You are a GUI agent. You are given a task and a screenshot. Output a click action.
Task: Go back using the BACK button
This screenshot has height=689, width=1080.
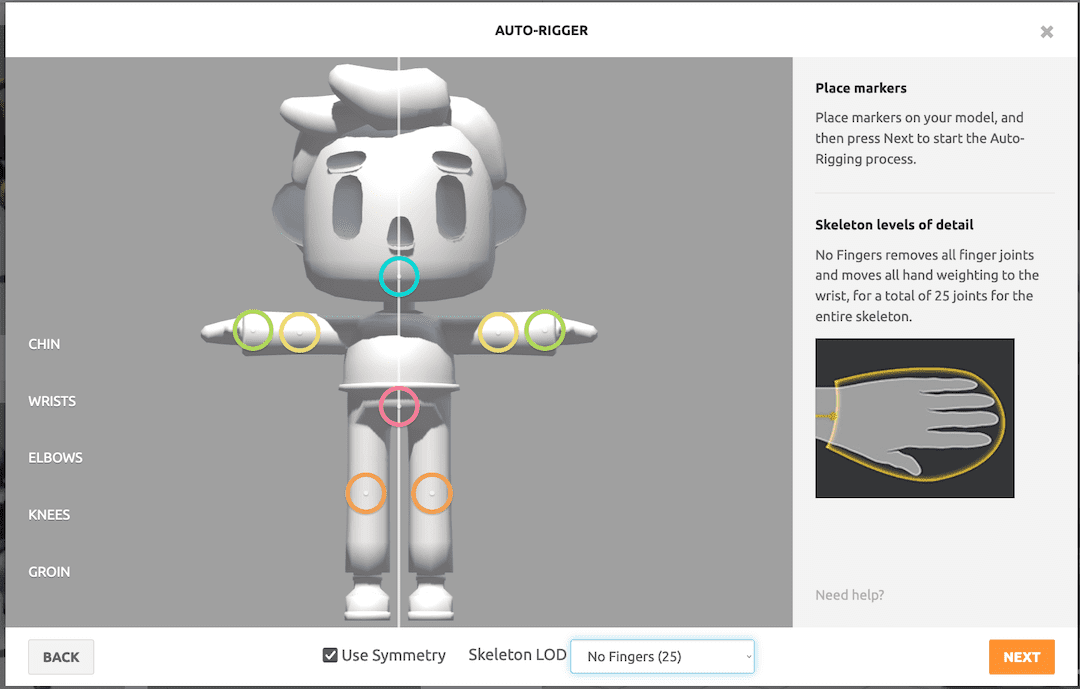click(x=60, y=656)
